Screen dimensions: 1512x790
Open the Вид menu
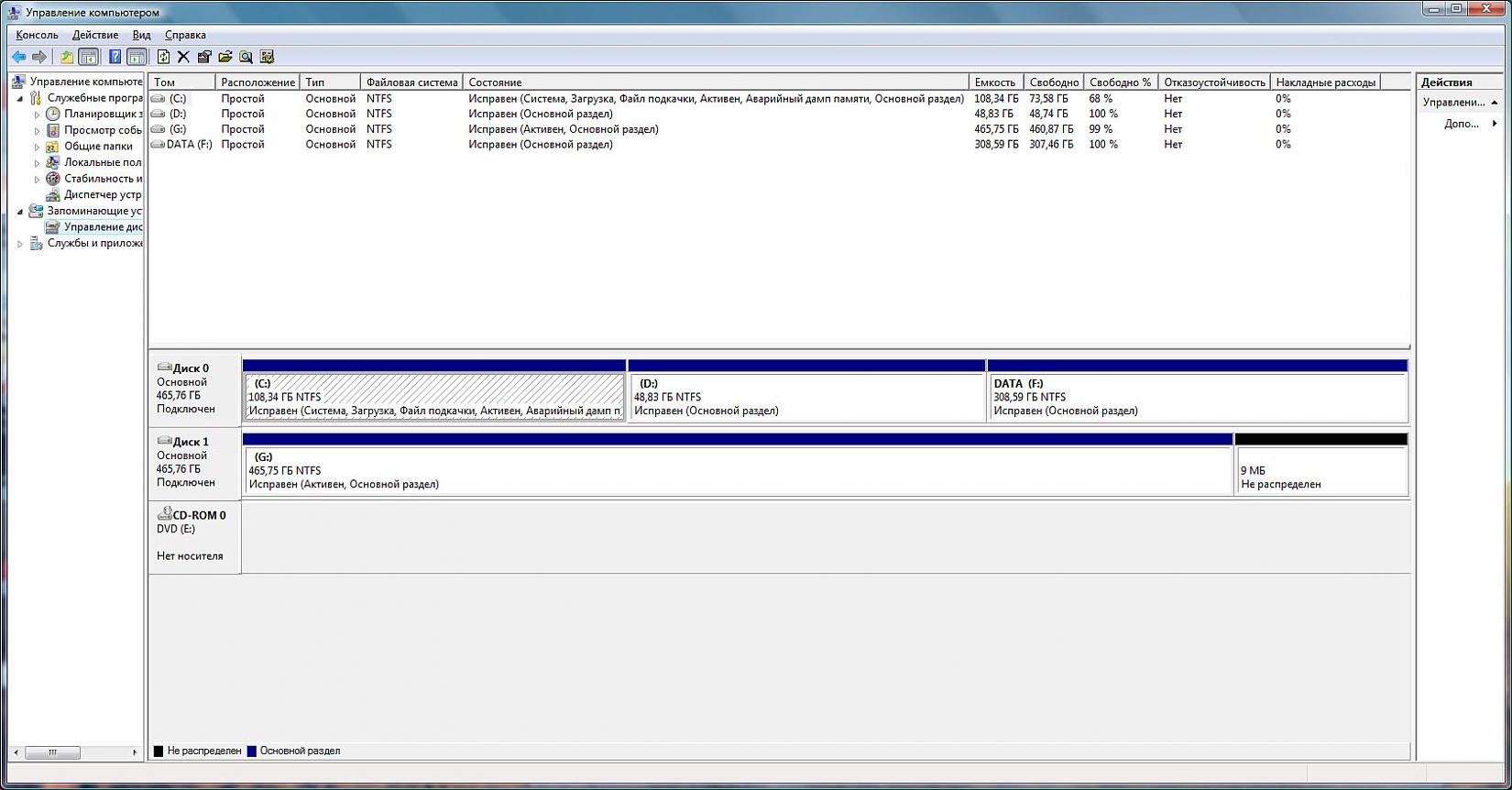point(141,35)
